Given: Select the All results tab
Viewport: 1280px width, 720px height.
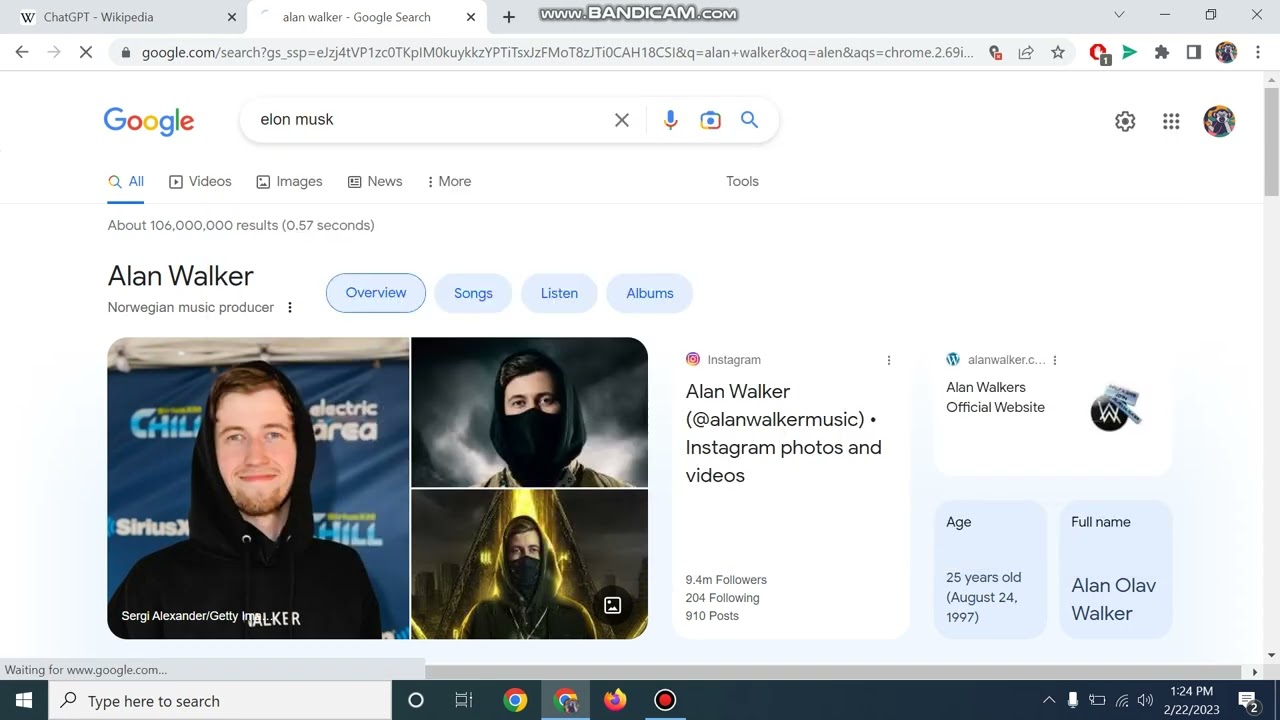Looking at the screenshot, I should 127,181.
